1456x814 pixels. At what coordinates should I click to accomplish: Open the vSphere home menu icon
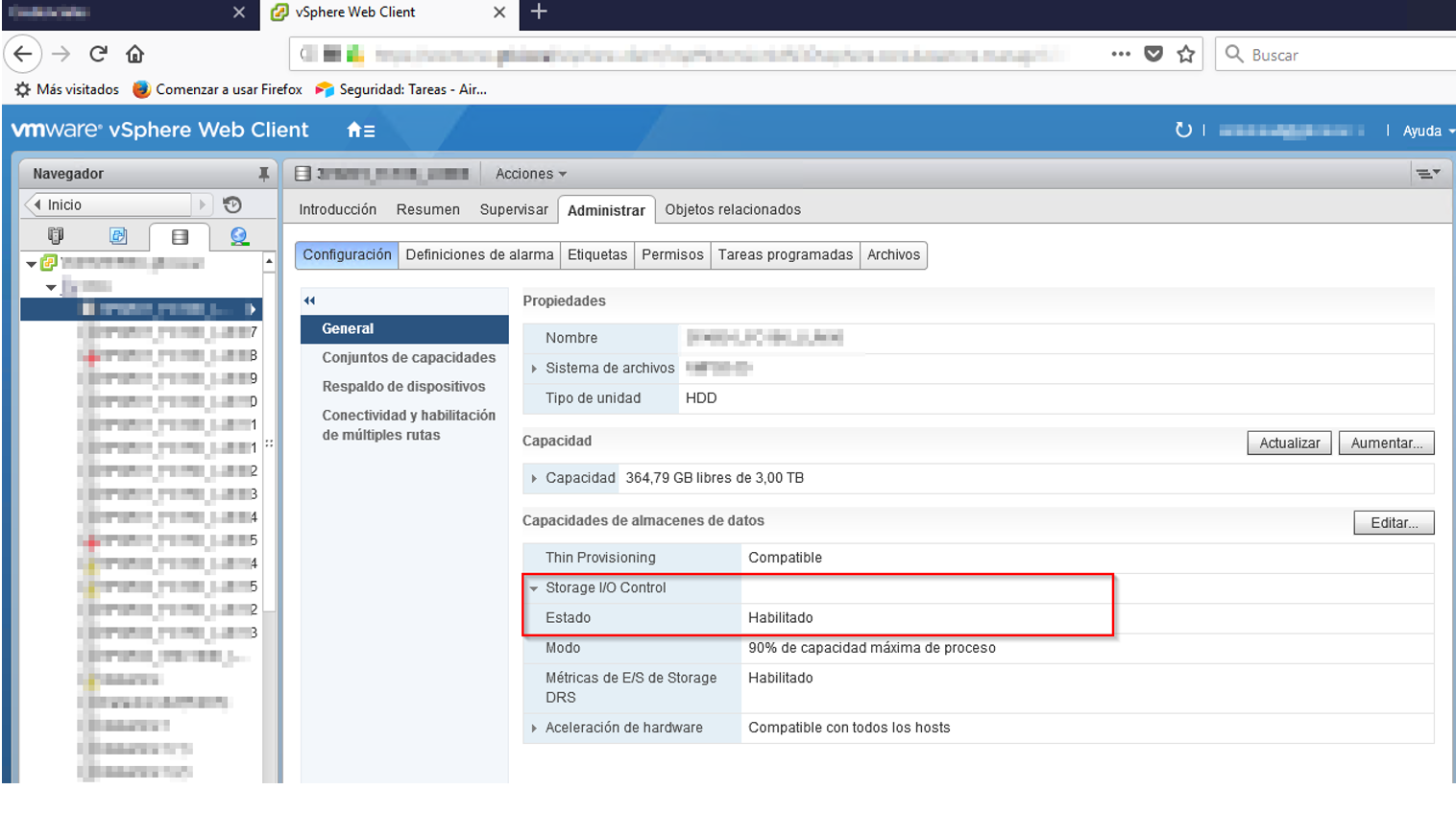pyautogui.click(x=360, y=131)
